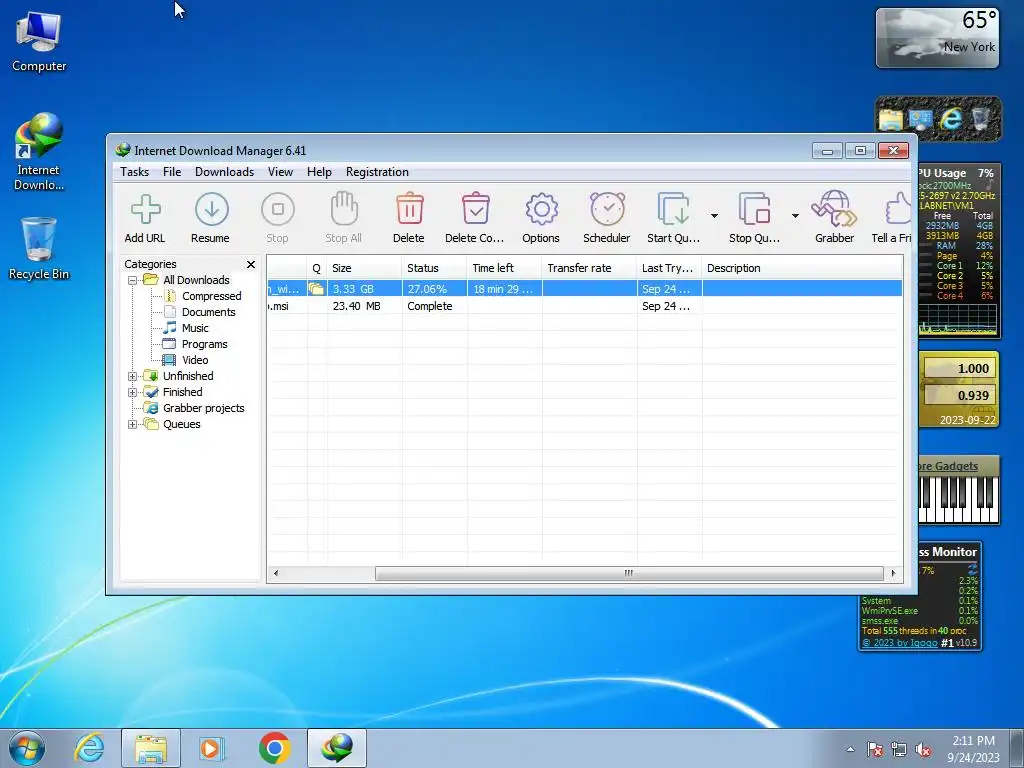Open the Start Queue dropdown arrow
Image resolution: width=1024 pixels, height=768 pixels.
coord(714,216)
